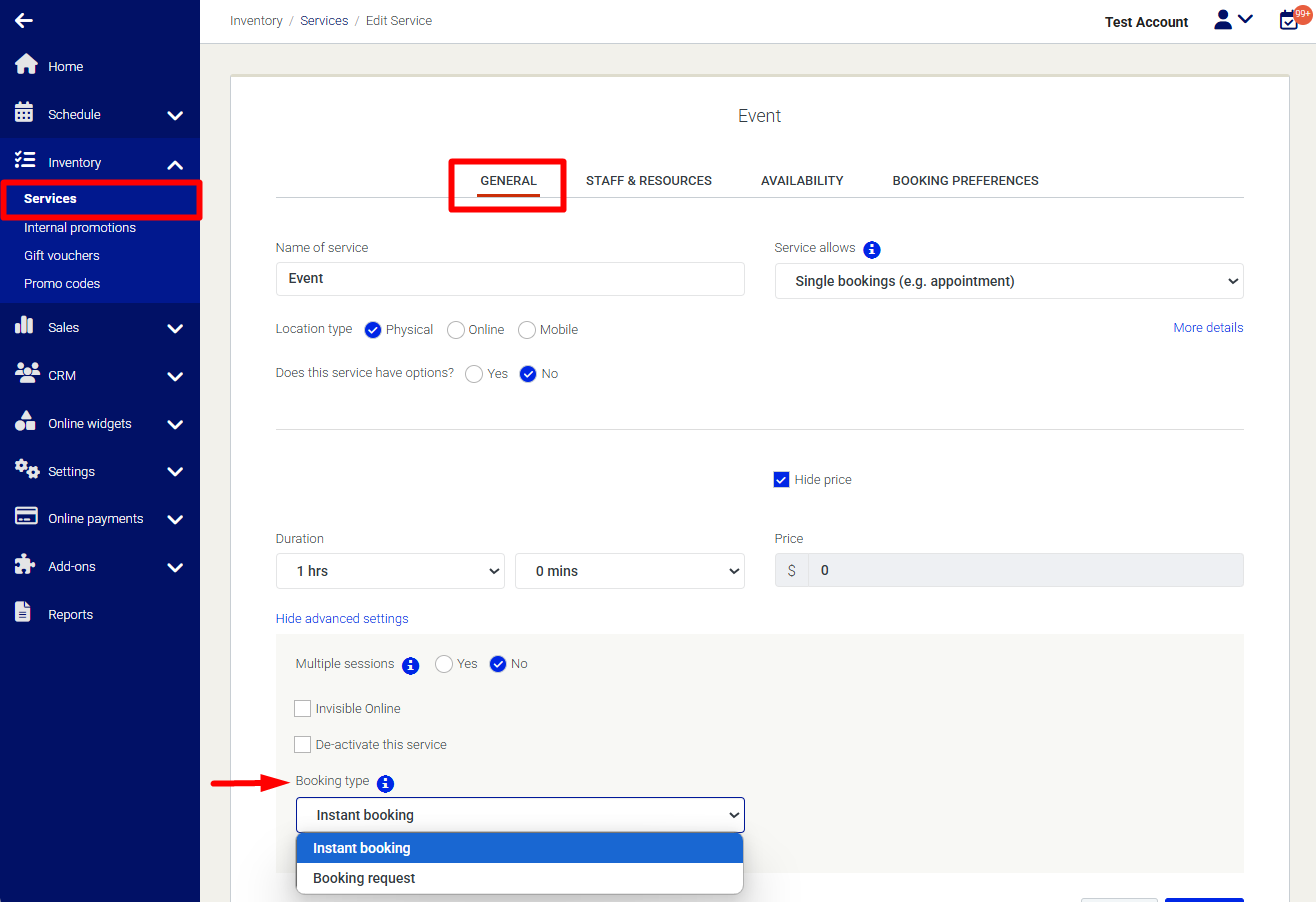Select Booking request from dropdown list
1316x902 pixels.
click(364, 878)
